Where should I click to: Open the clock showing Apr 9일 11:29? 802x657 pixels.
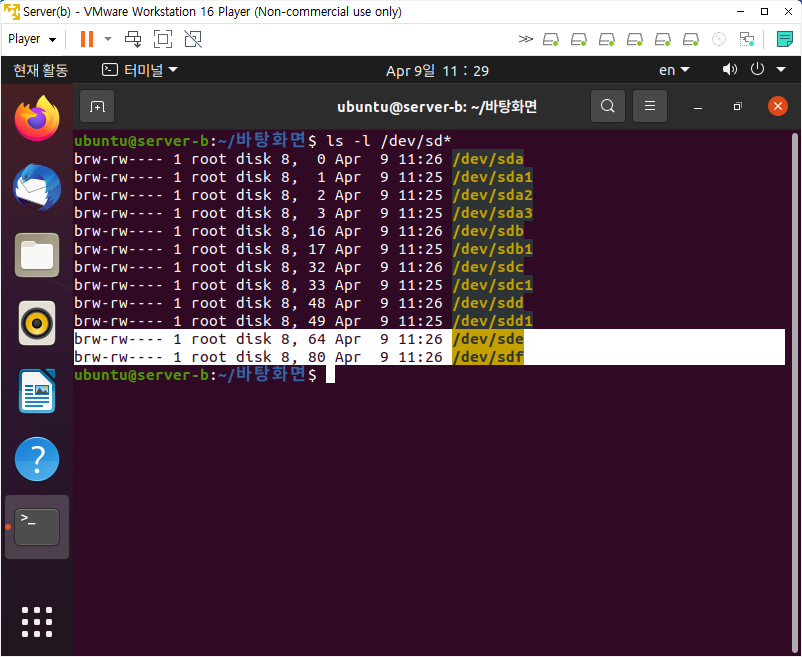[437, 71]
